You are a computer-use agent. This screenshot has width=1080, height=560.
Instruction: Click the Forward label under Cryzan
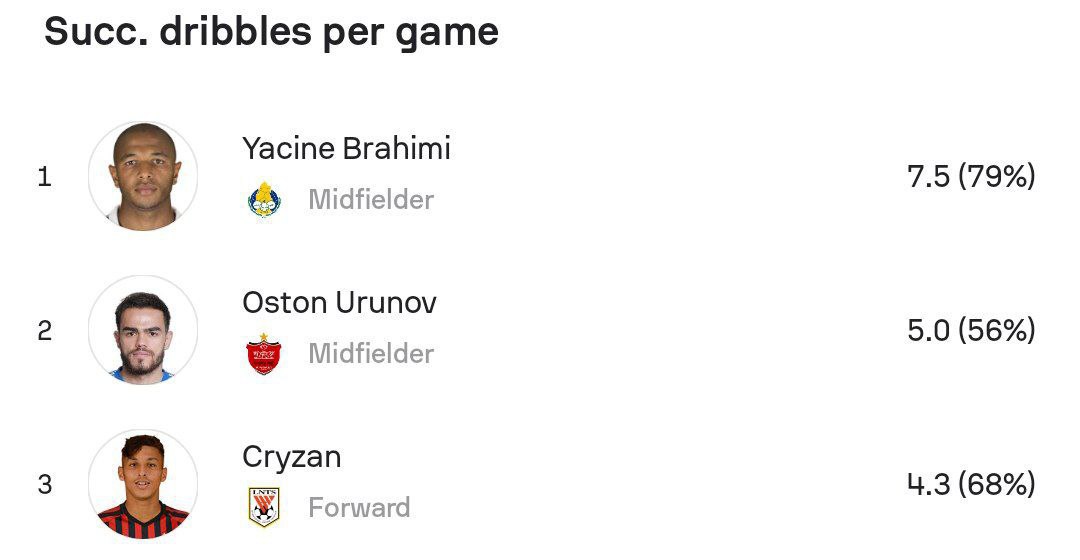tap(359, 508)
